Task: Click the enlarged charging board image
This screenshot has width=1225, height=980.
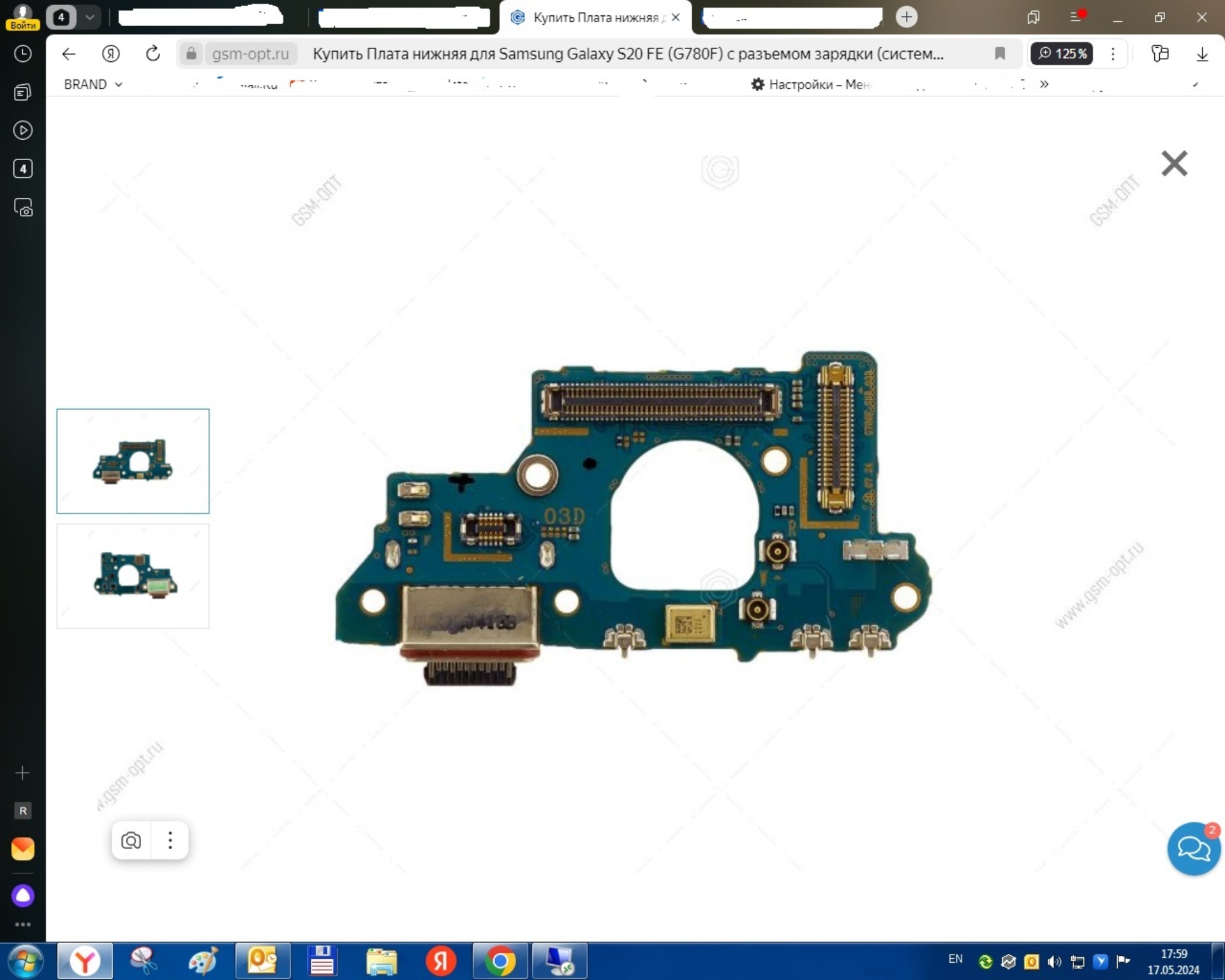Action: [x=634, y=517]
